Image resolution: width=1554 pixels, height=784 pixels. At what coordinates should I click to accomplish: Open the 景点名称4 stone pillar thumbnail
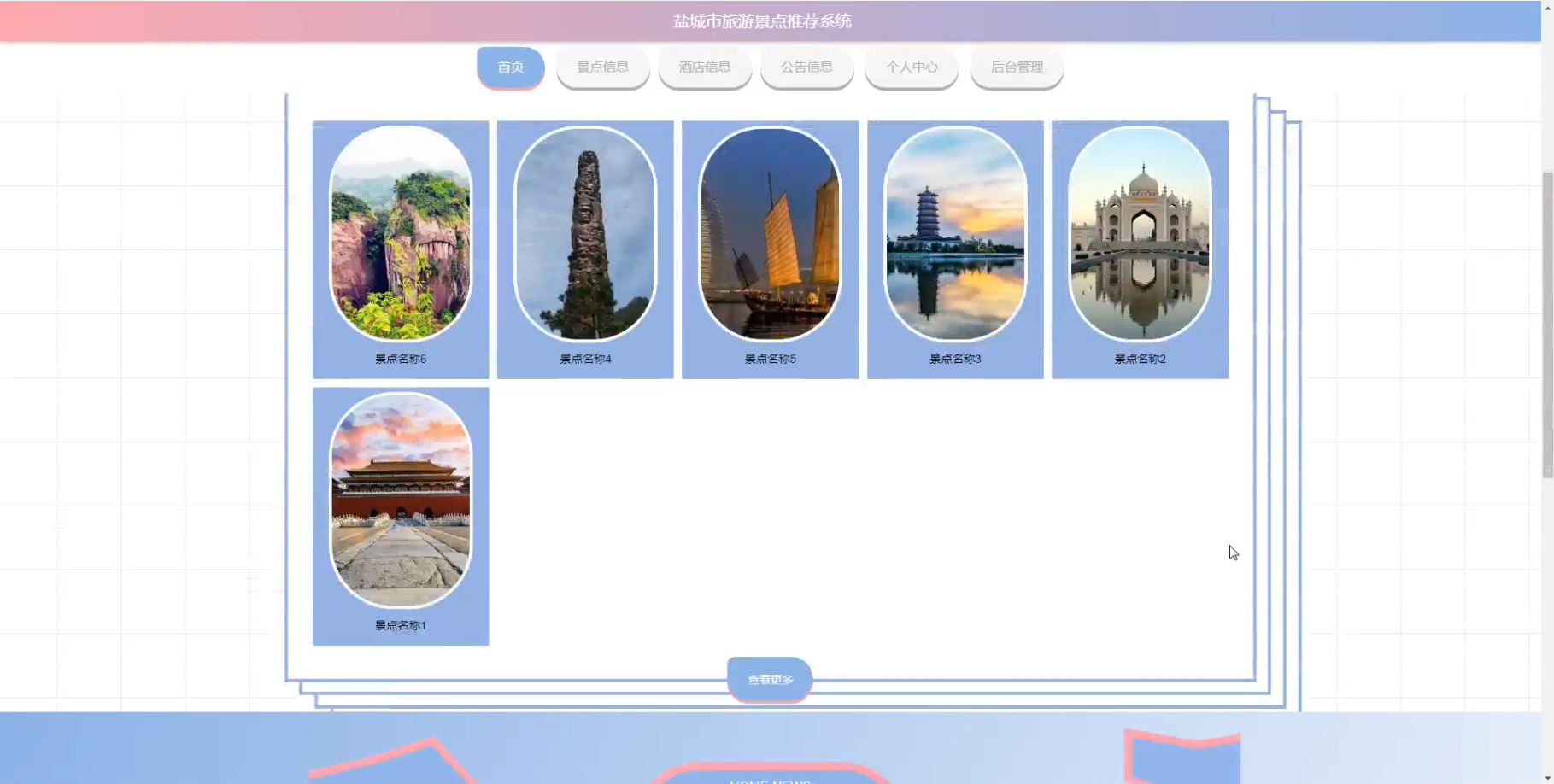pyautogui.click(x=585, y=233)
